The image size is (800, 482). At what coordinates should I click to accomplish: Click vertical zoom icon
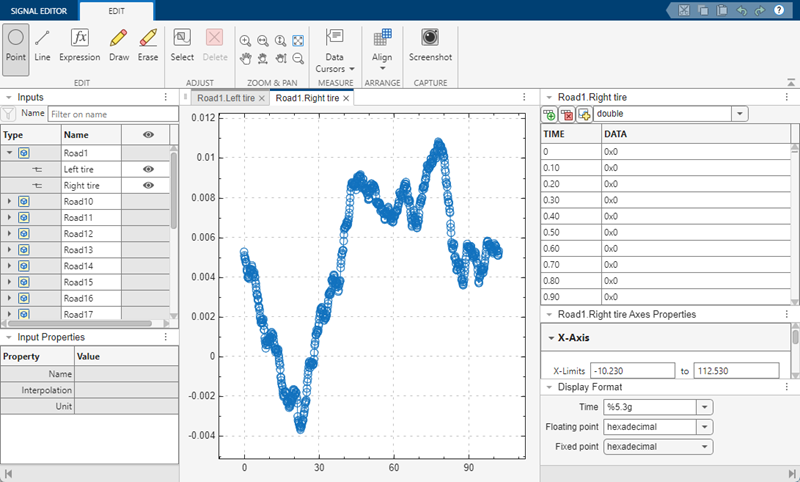281,41
